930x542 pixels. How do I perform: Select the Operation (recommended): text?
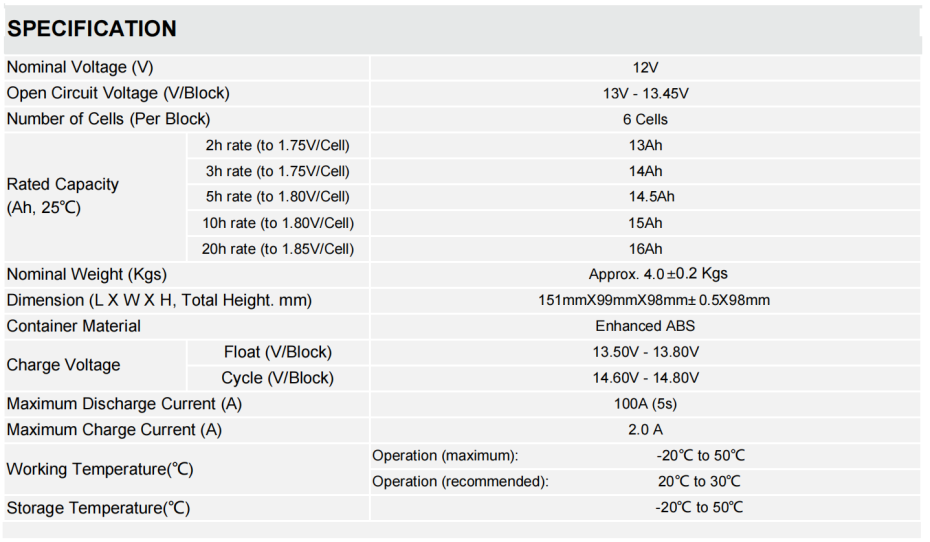coord(460,482)
